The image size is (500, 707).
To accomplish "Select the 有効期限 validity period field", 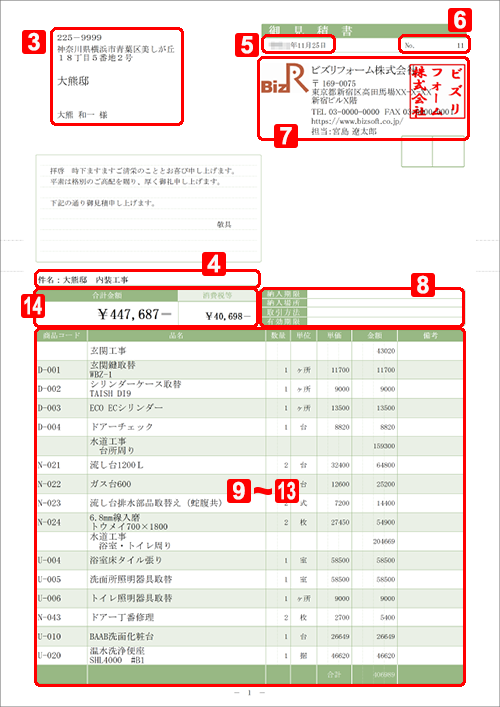I will pos(362,321).
